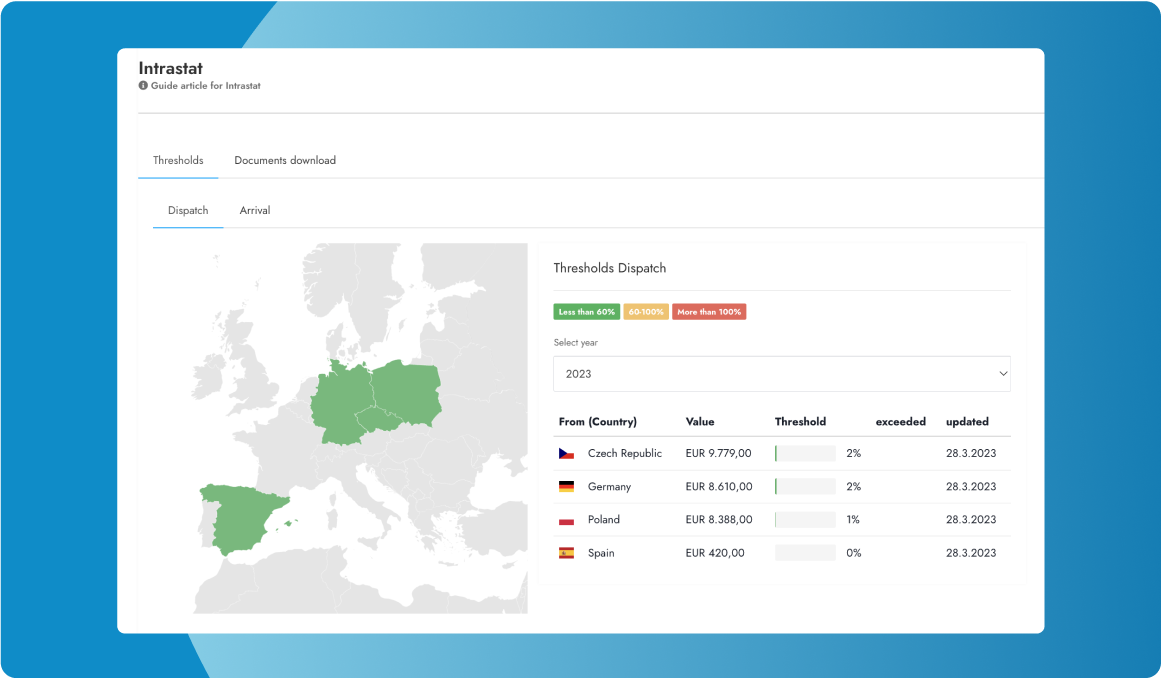Click Germany threshold progress bar

tap(806, 487)
